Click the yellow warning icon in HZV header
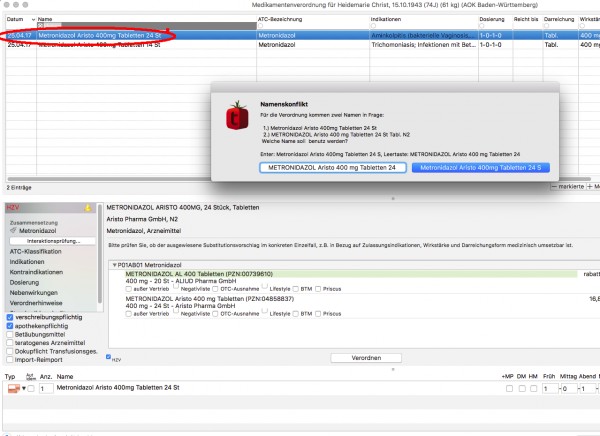 click(88, 208)
